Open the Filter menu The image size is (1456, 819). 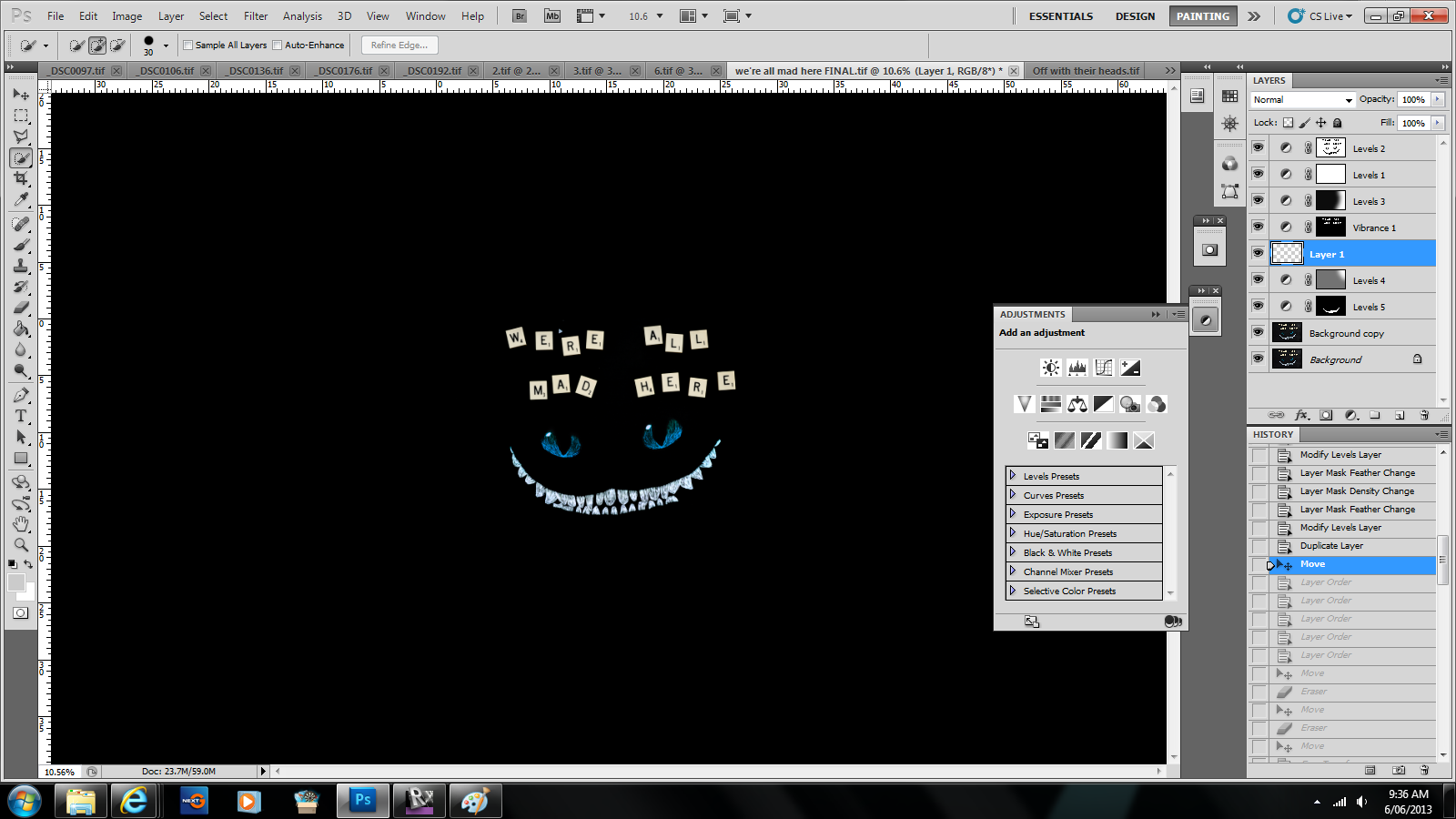click(256, 15)
